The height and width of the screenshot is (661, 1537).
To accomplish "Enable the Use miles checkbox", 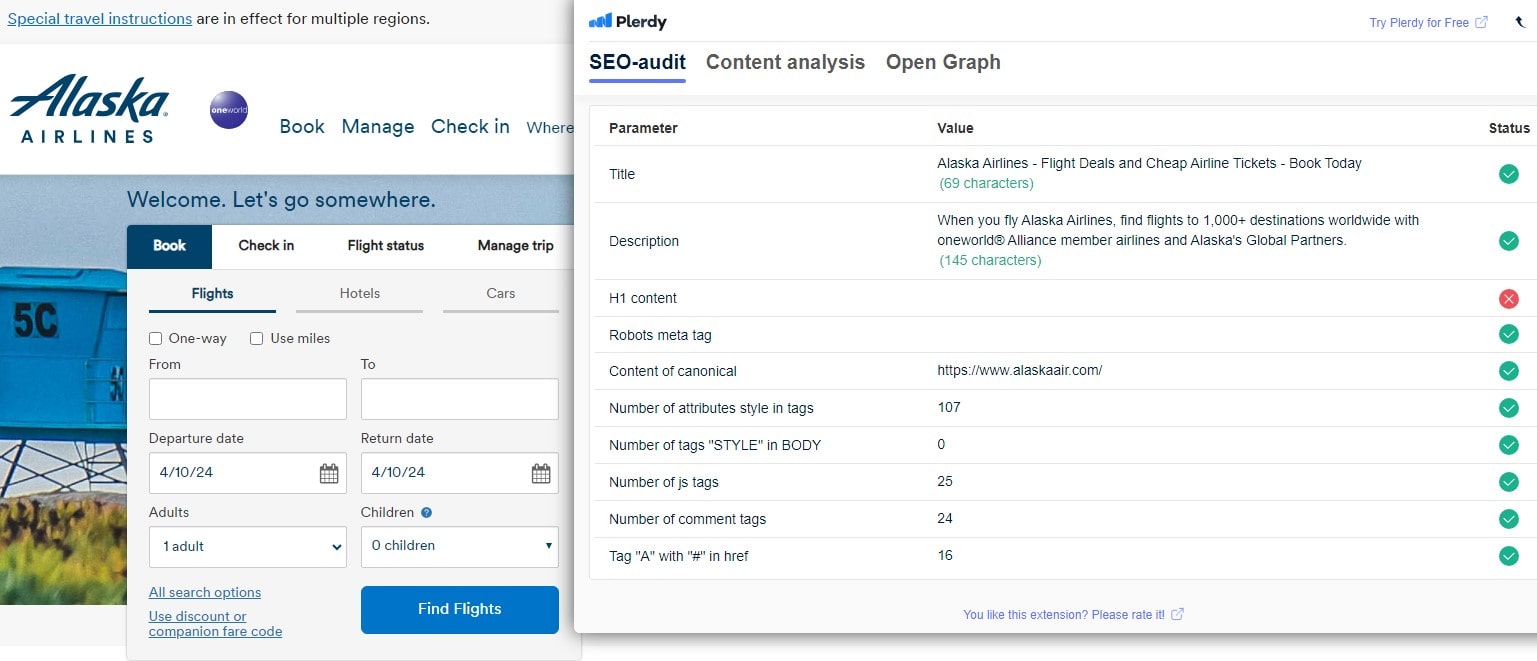I will point(256,339).
